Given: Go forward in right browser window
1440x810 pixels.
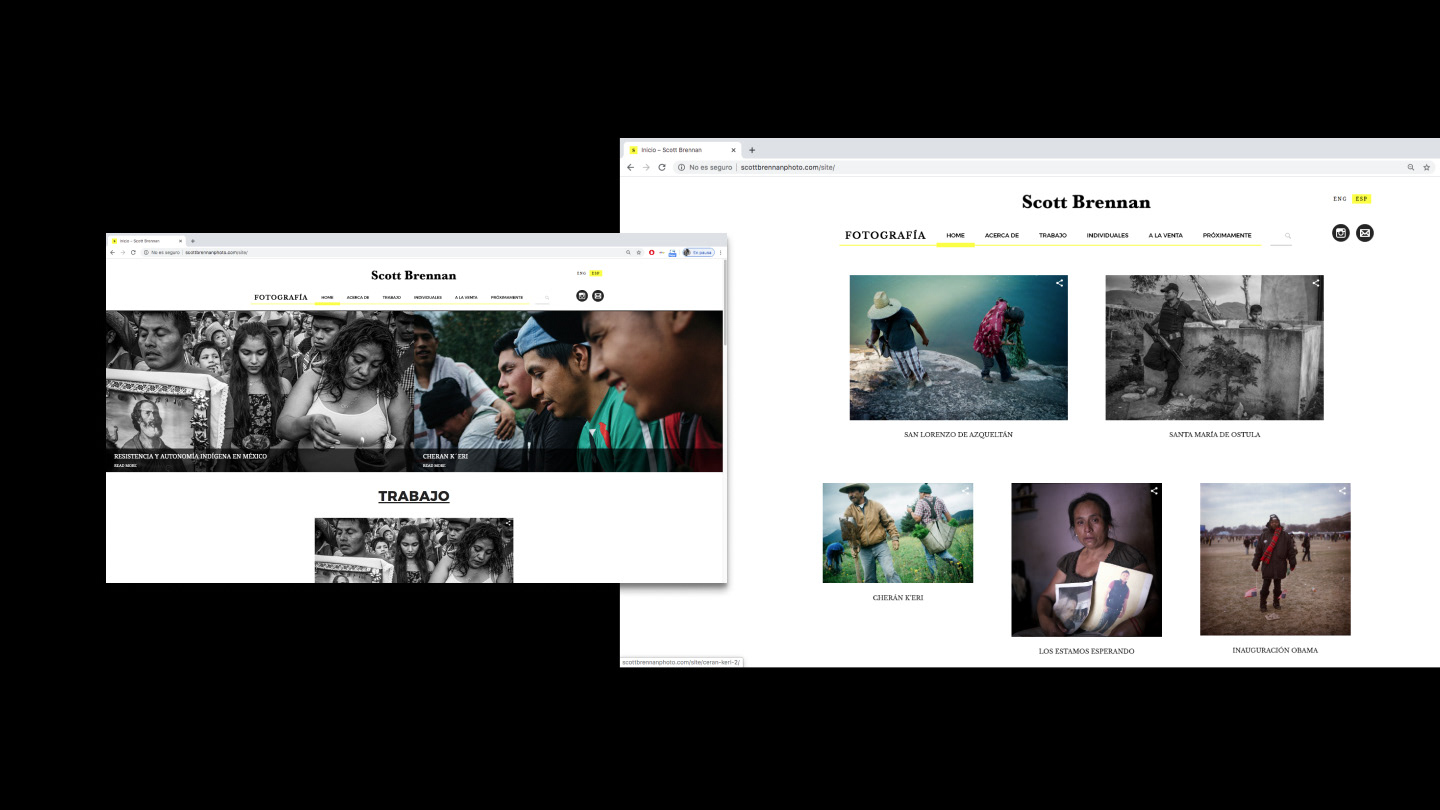Looking at the screenshot, I should (x=646, y=167).
